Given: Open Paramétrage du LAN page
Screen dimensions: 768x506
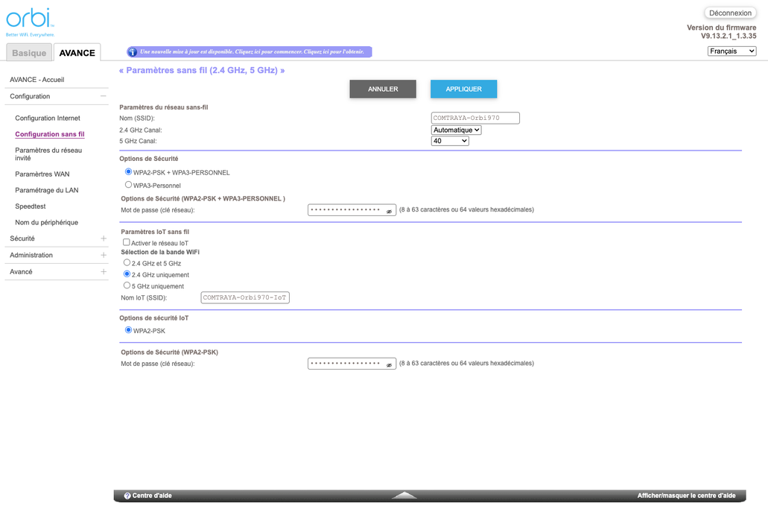Looking at the screenshot, I should tap(47, 190).
